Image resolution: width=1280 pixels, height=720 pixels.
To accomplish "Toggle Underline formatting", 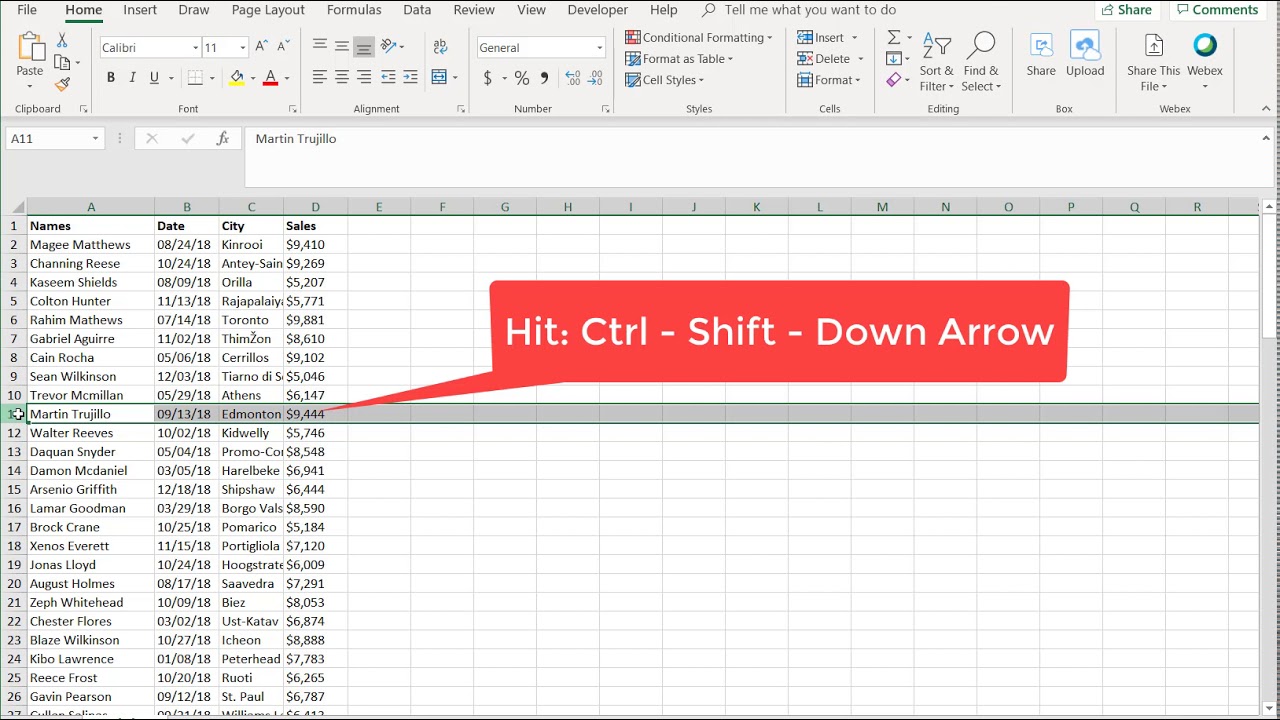I will 154,78.
